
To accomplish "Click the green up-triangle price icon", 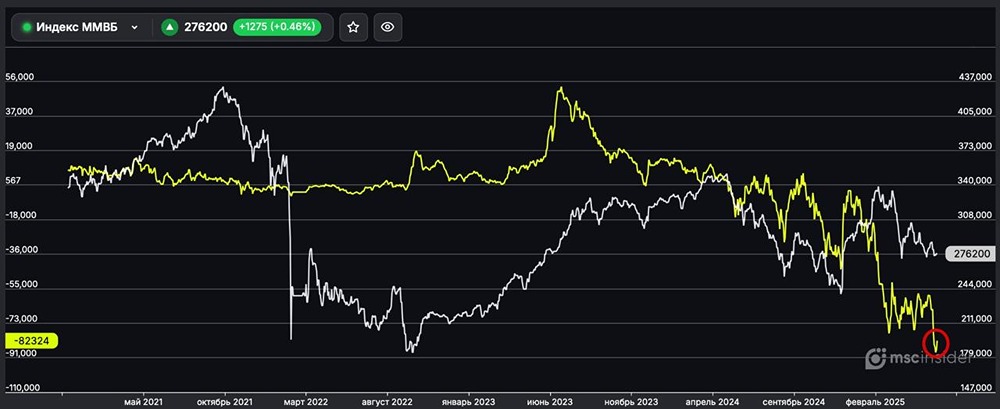I will coord(169,27).
